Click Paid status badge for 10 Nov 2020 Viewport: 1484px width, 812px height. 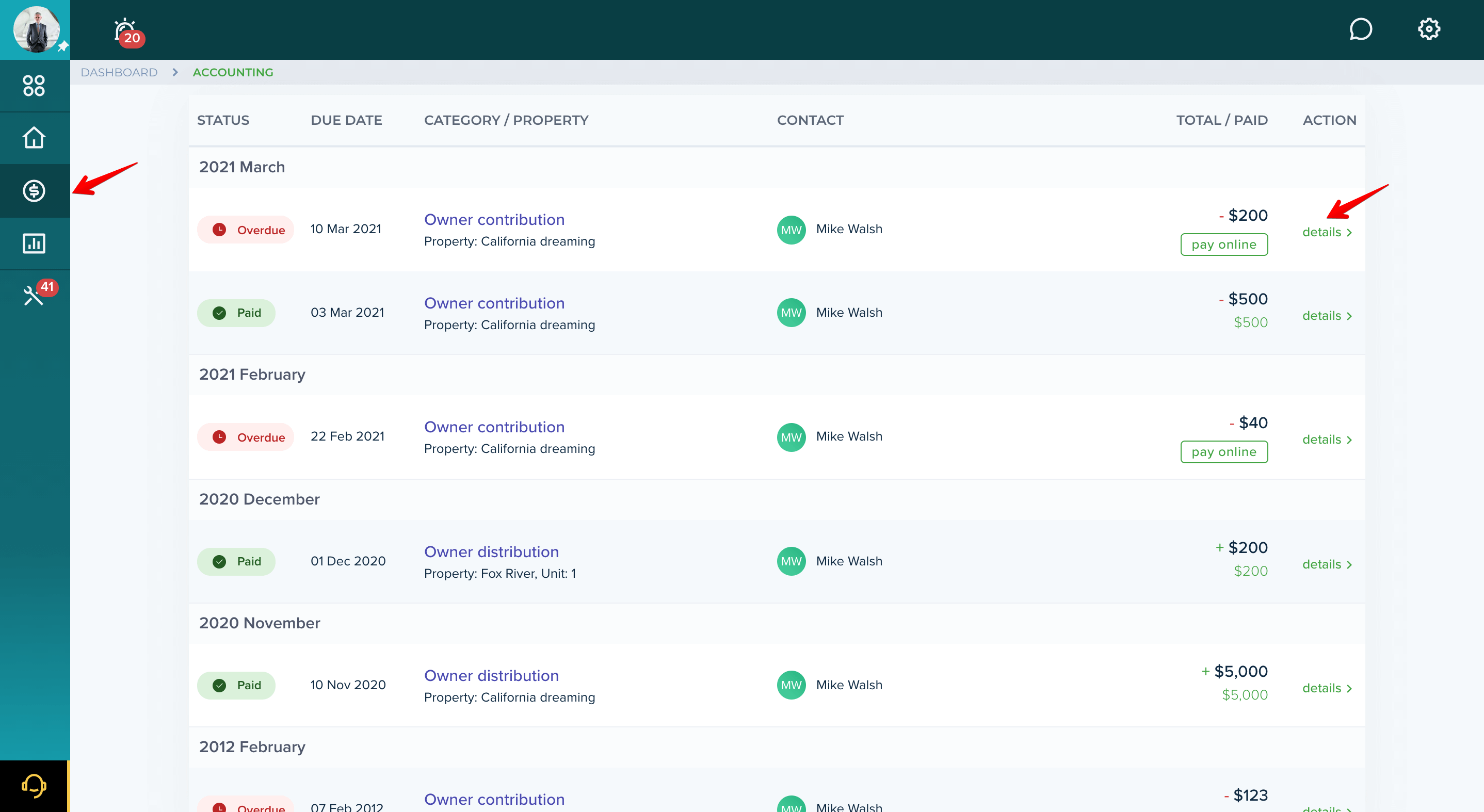236,685
